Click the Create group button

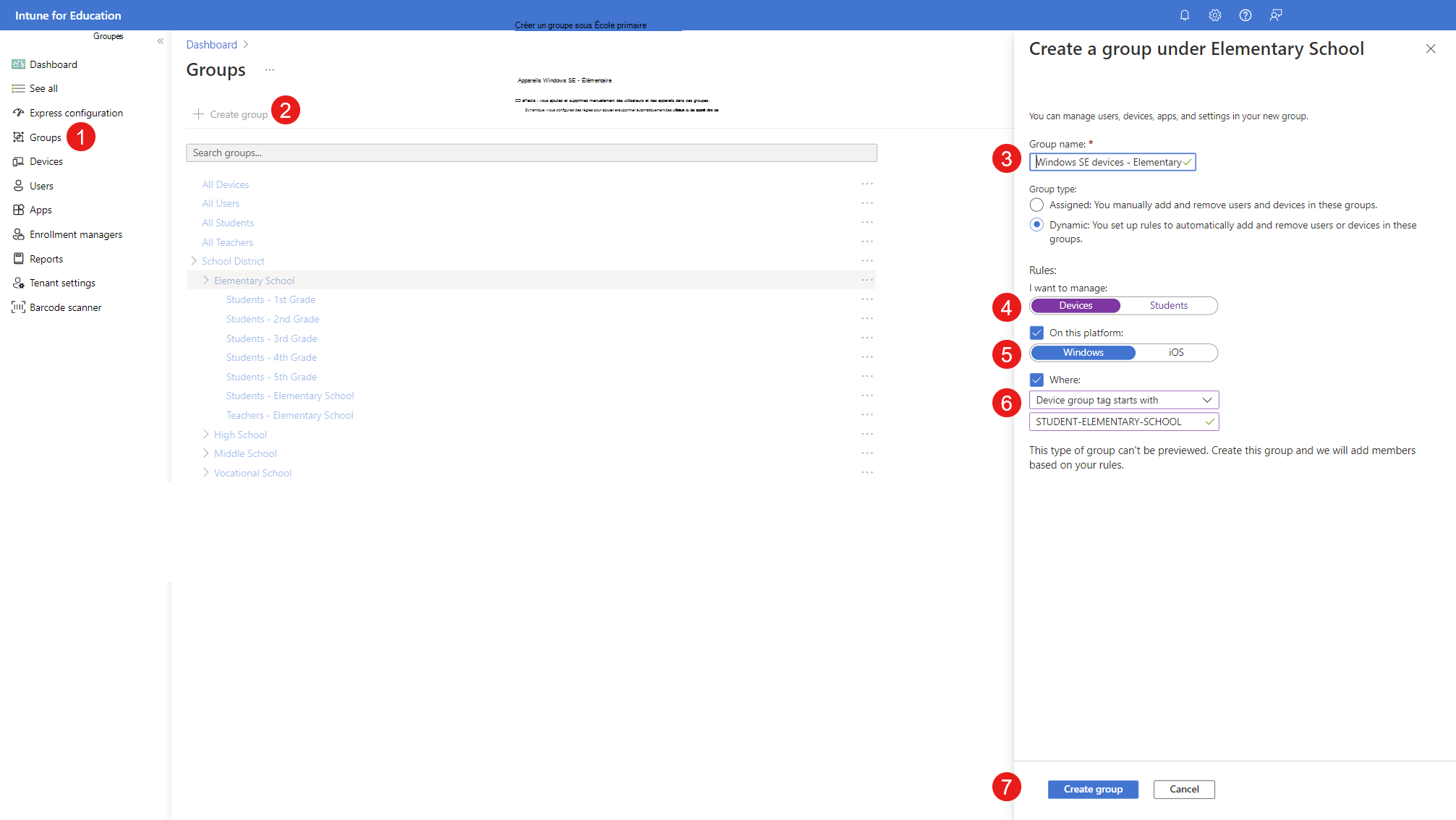[1092, 789]
